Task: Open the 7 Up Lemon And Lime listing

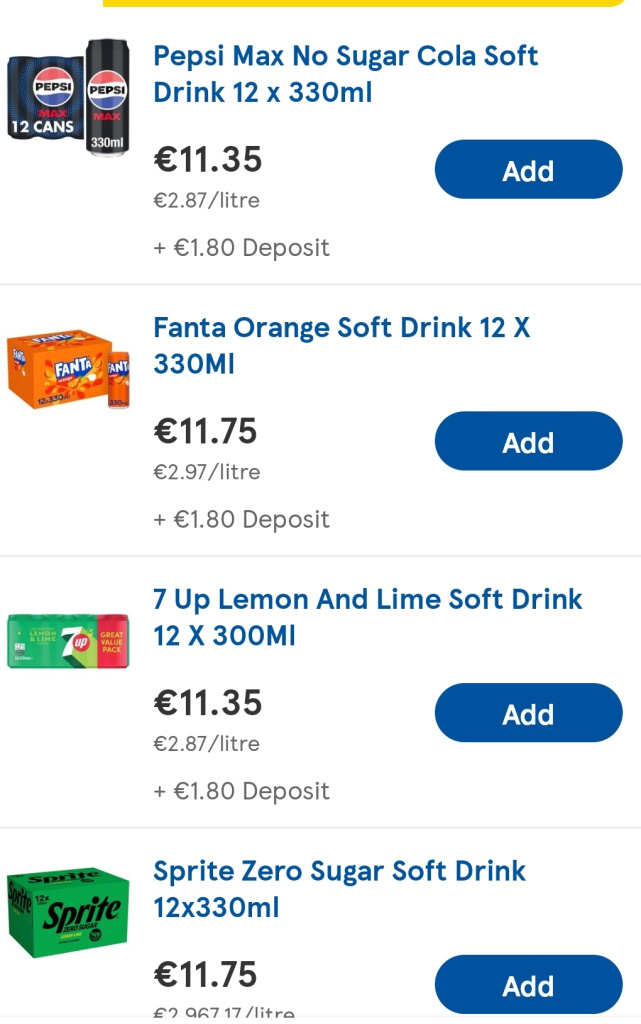Action: point(367,617)
